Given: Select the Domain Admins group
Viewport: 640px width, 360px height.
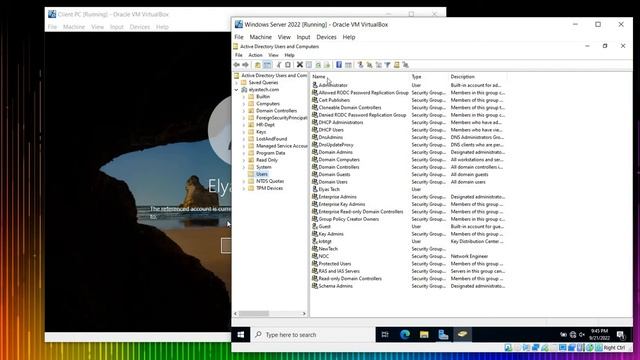Looking at the screenshot, I should 335,152.
